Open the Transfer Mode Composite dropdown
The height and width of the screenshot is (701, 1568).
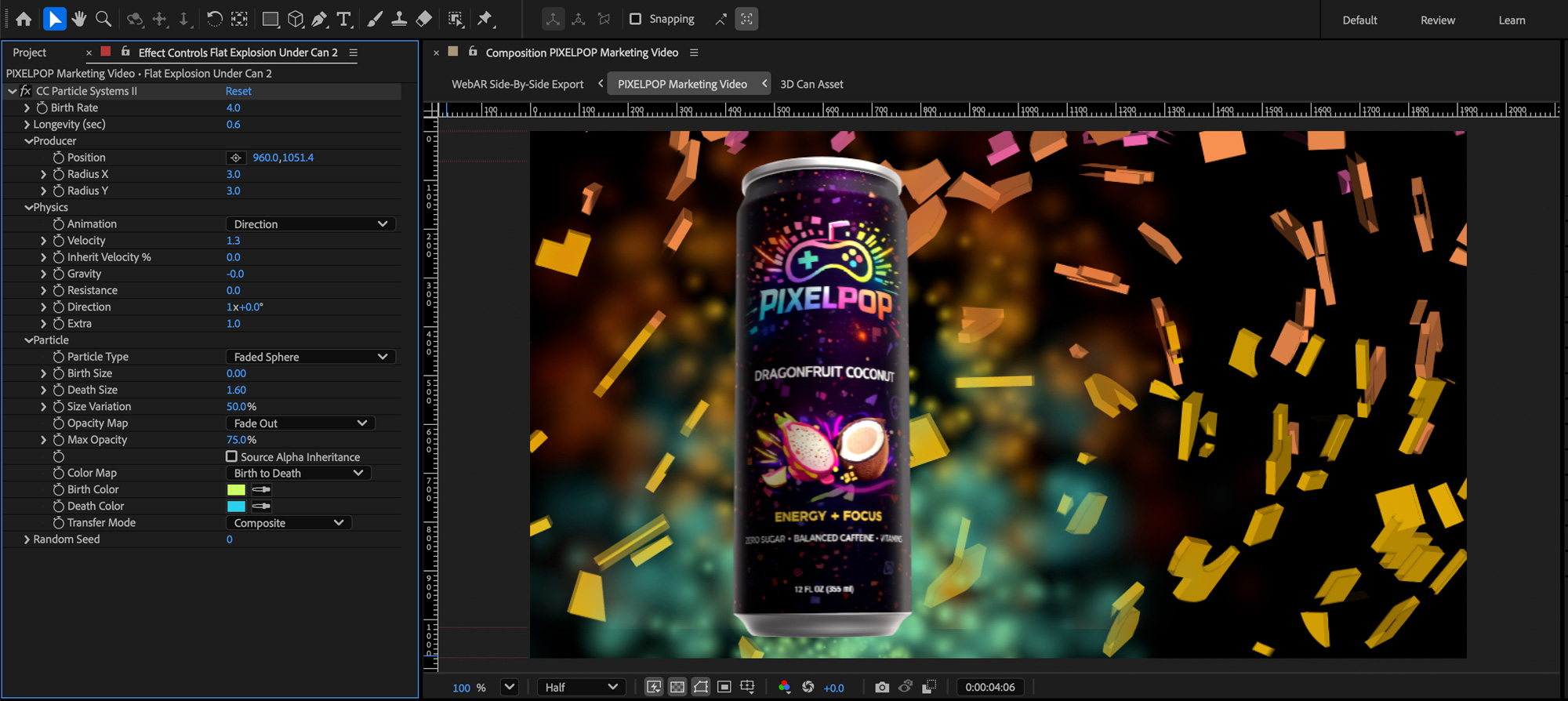(289, 523)
